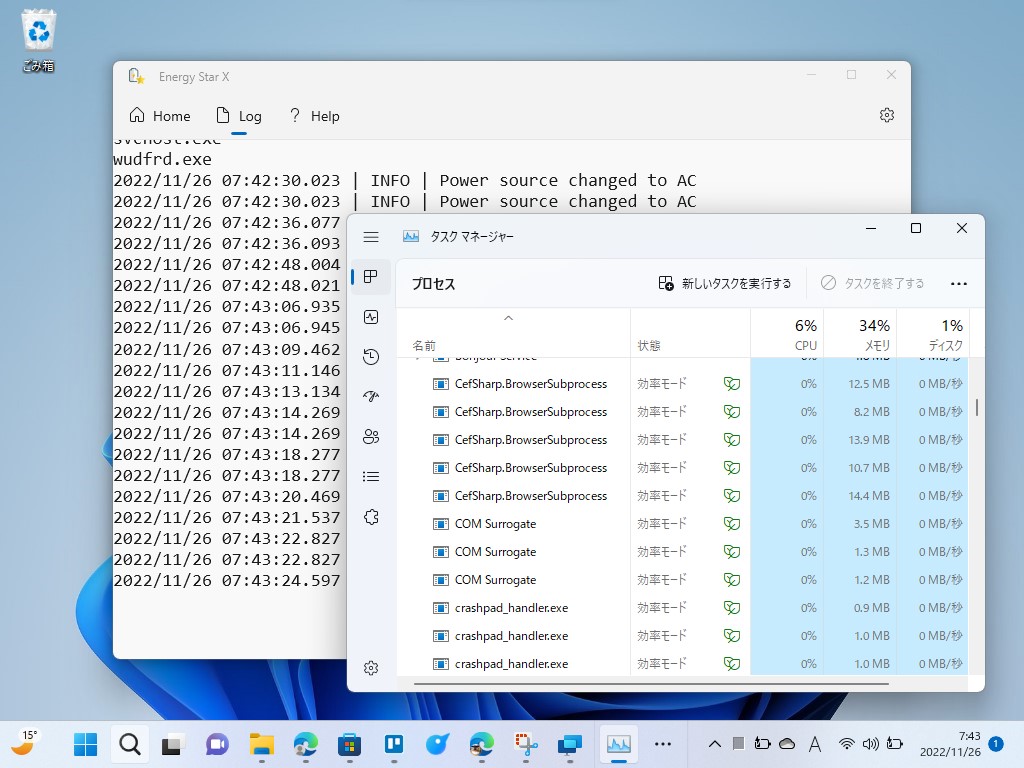Open Energy Star X settings gear
Image resolution: width=1024 pixels, height=768 pixels.
(x=886, y=116)
